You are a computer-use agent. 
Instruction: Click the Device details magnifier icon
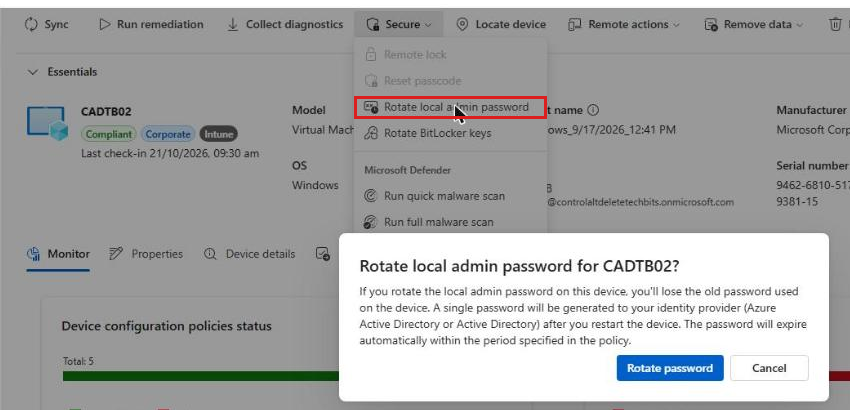pyautogui.click(x=210, y=254)
